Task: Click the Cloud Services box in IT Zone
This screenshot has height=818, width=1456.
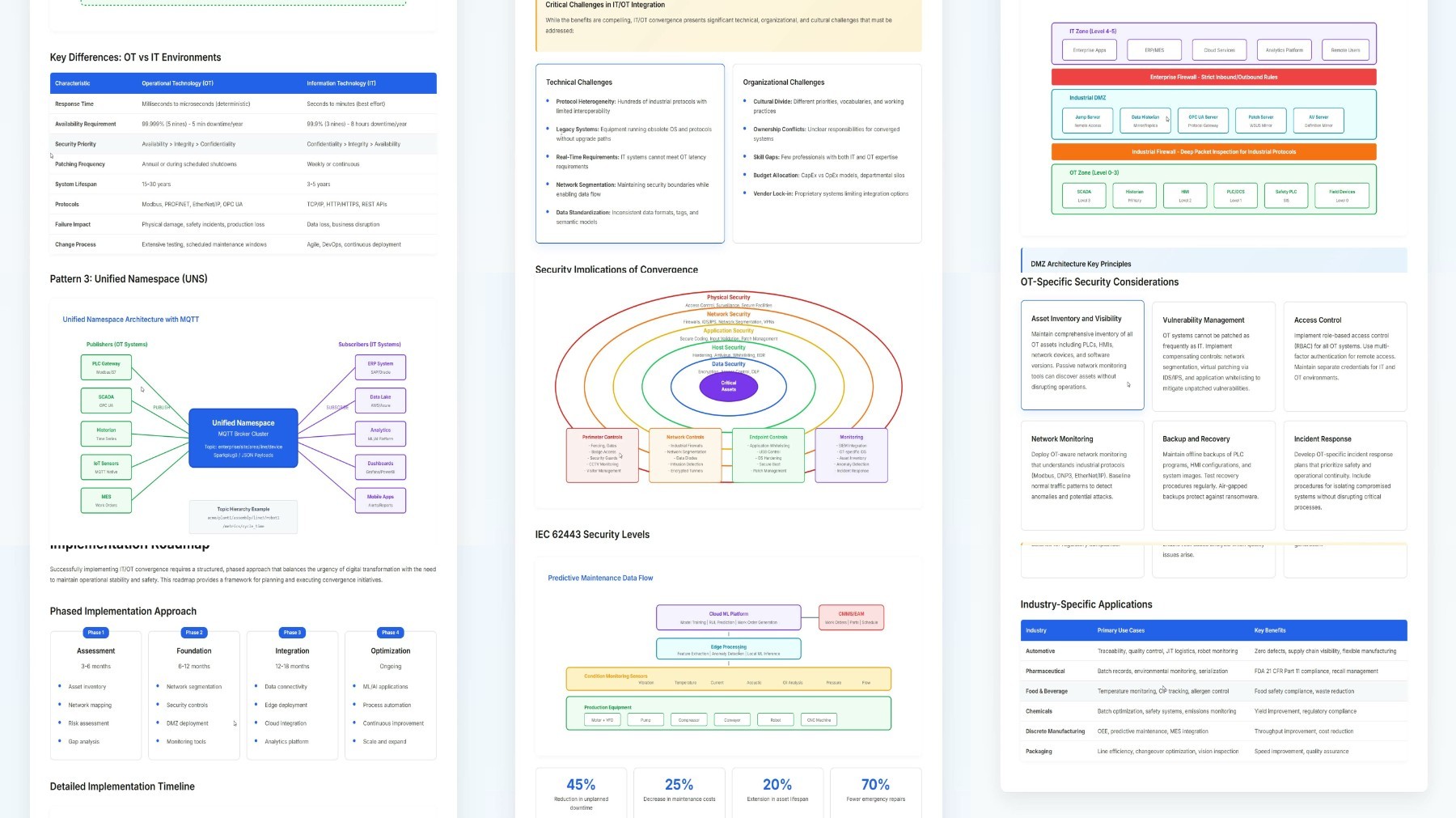Action: (x=1220, y=50)
